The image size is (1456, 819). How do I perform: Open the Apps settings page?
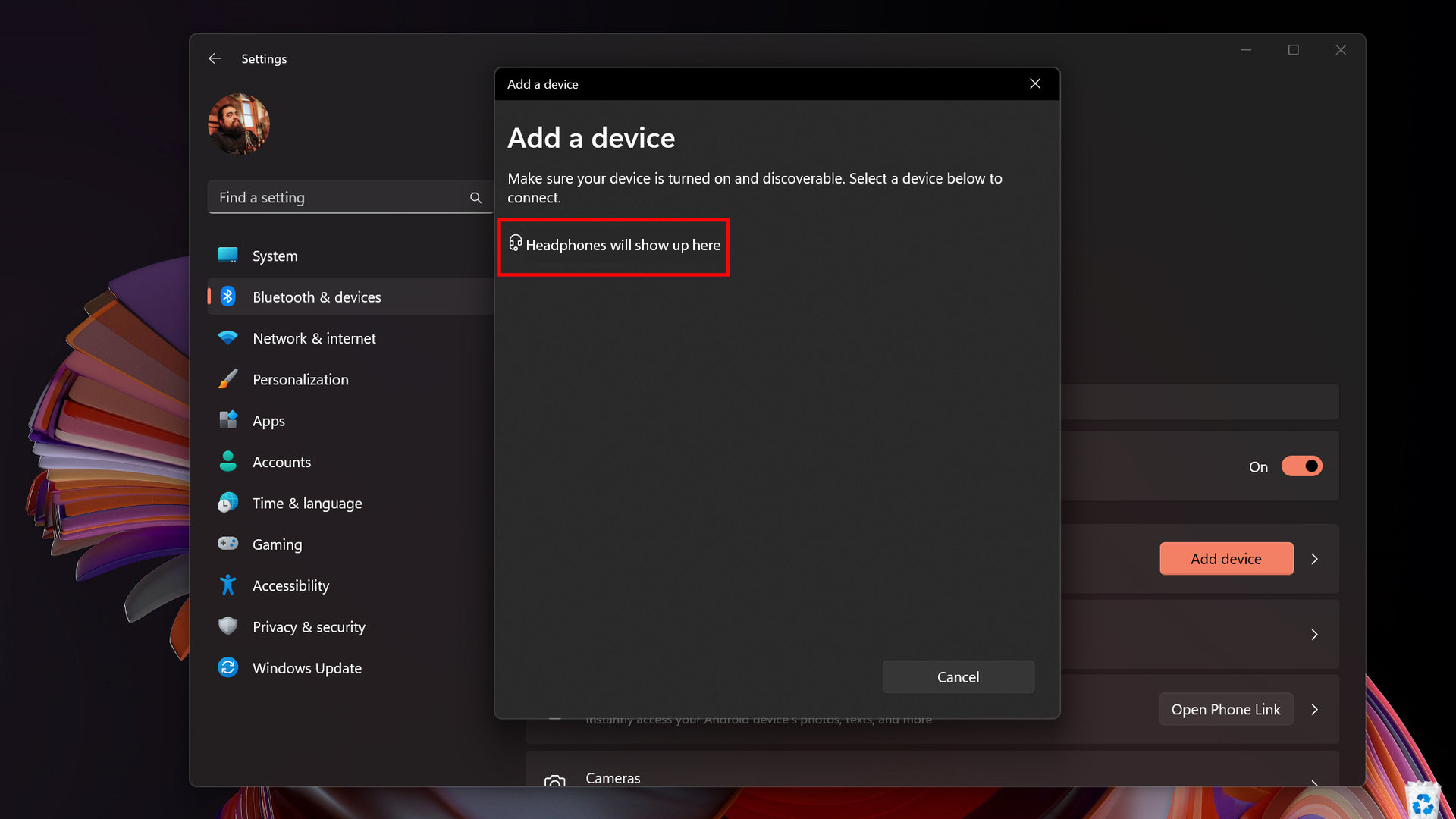(268, 421)
